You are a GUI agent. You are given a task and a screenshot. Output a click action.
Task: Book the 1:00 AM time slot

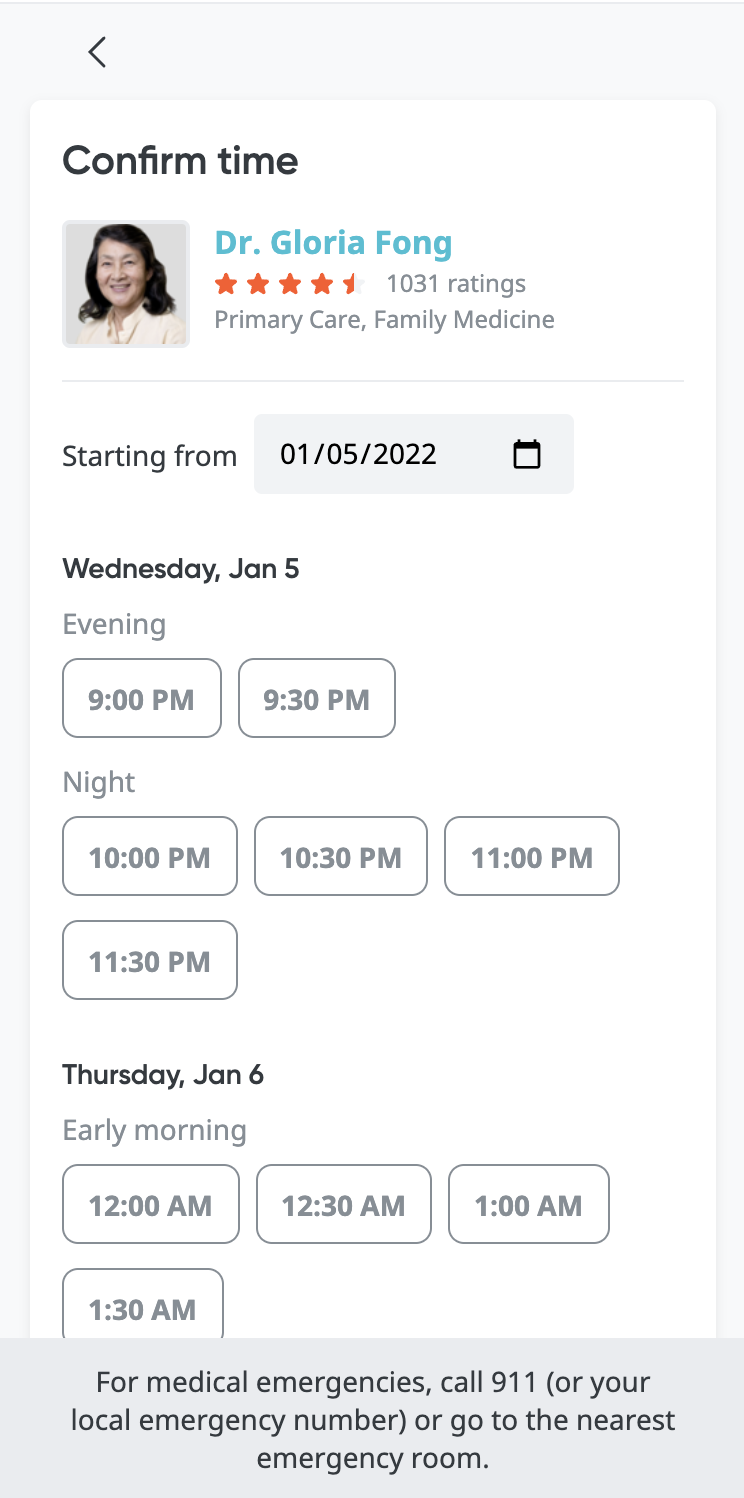[528, 1205]
